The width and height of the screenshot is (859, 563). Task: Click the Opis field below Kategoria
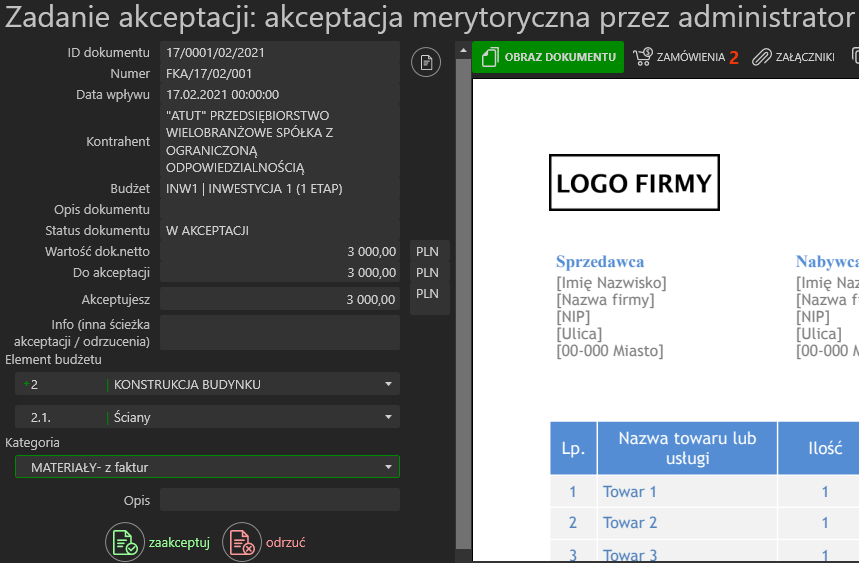click(x=279, y=500)
